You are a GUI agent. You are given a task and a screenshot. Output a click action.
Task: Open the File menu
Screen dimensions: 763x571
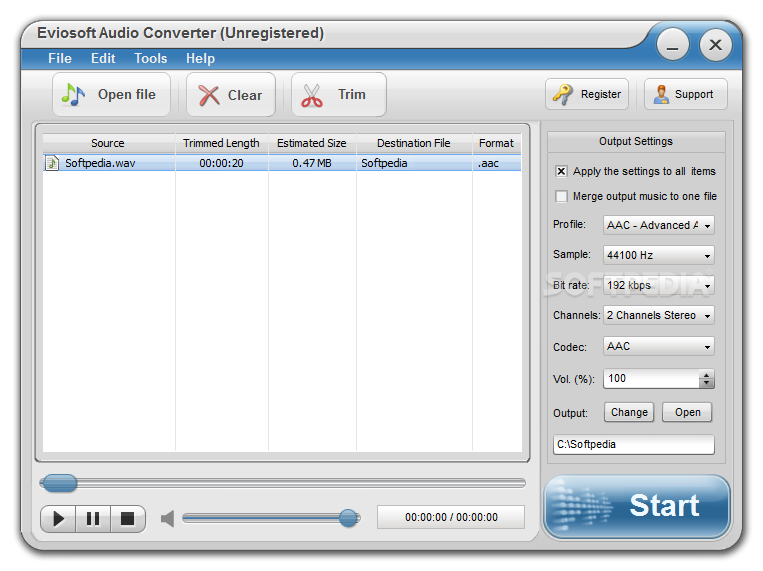(x=60, y=58)
